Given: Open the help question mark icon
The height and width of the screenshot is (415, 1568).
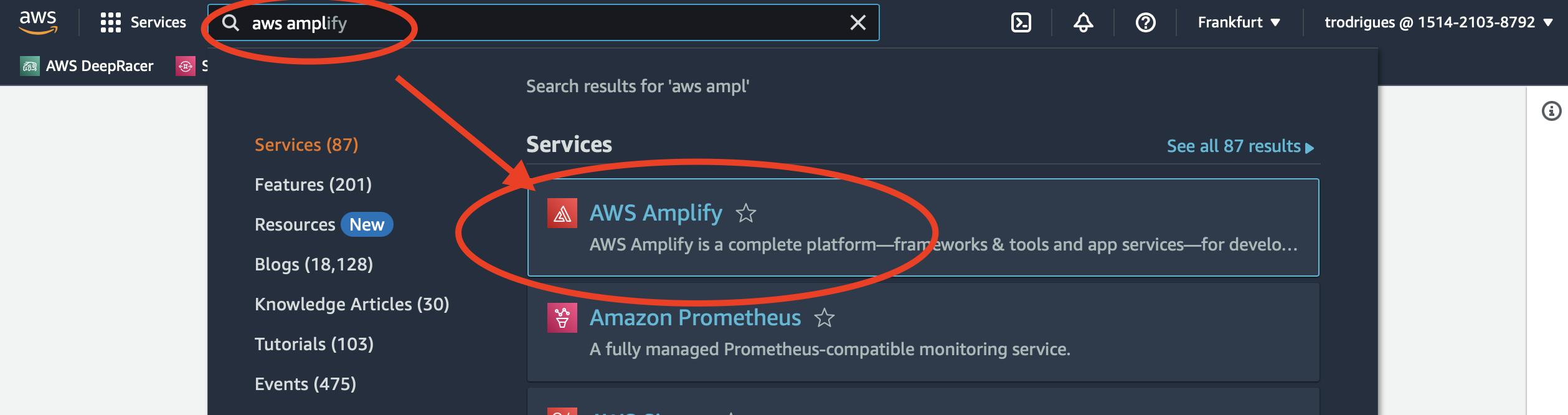Looking at the screenshot, I should pos(1145,22).
